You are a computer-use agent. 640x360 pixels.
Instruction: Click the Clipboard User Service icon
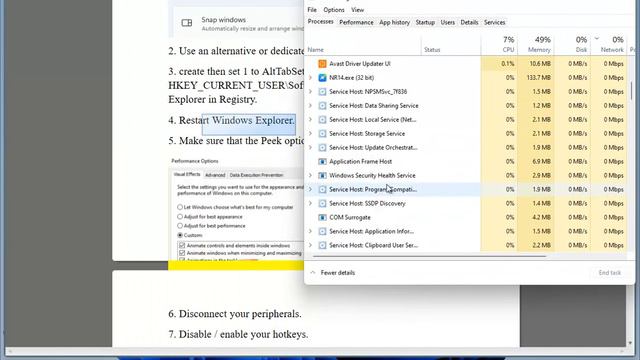tap(322, 245)
